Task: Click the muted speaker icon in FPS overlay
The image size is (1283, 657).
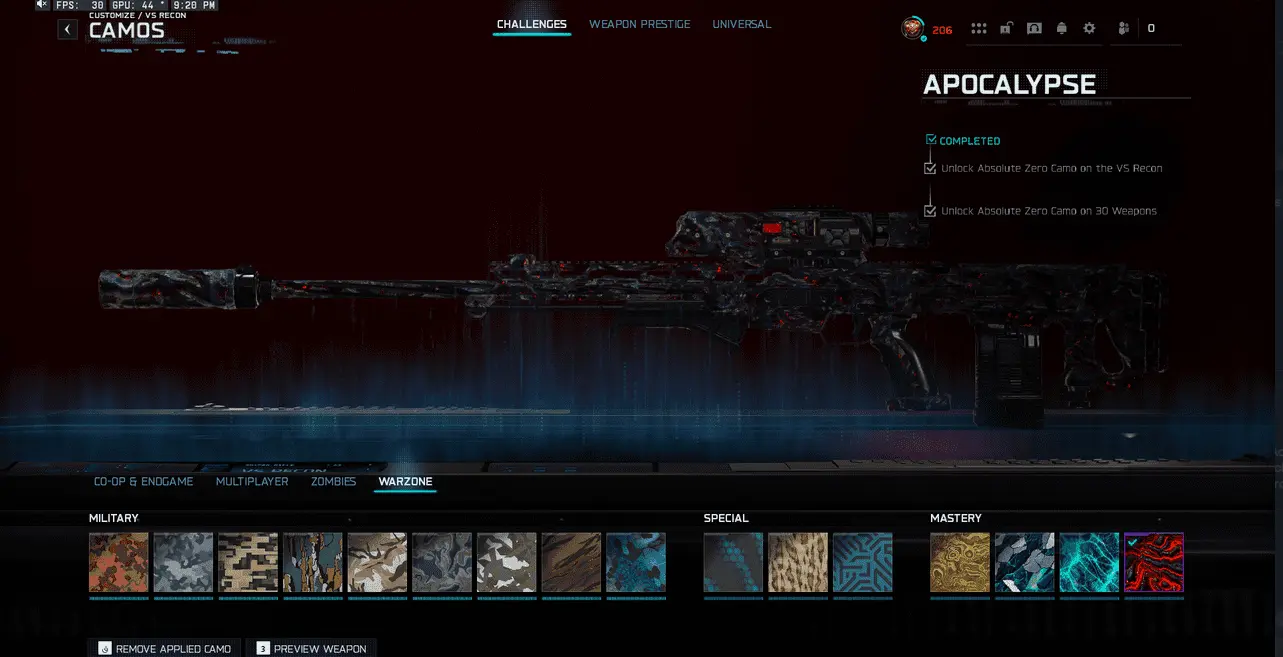Action: coord(43,5)
